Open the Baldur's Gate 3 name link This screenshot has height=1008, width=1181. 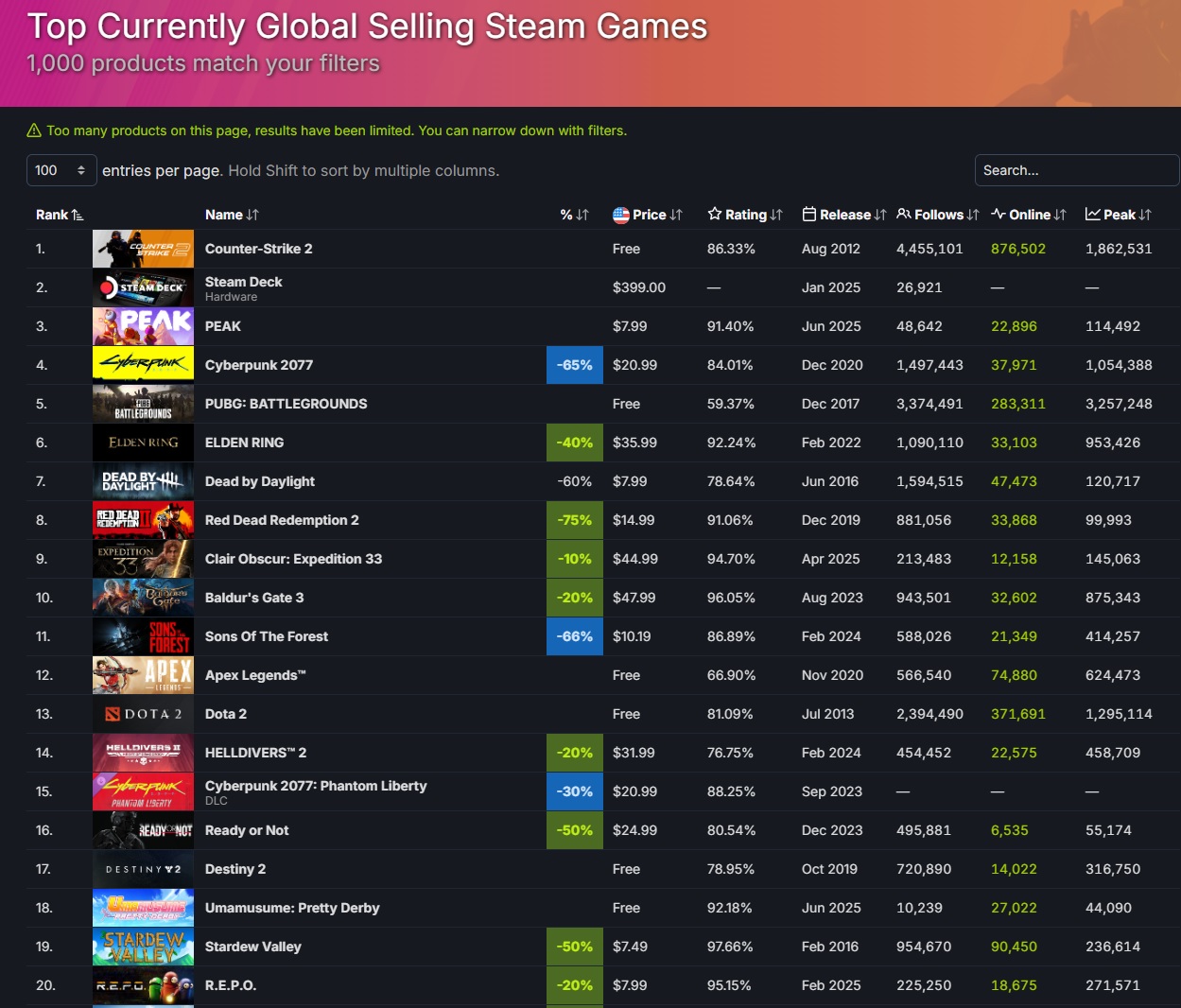[x=254, y=598]
